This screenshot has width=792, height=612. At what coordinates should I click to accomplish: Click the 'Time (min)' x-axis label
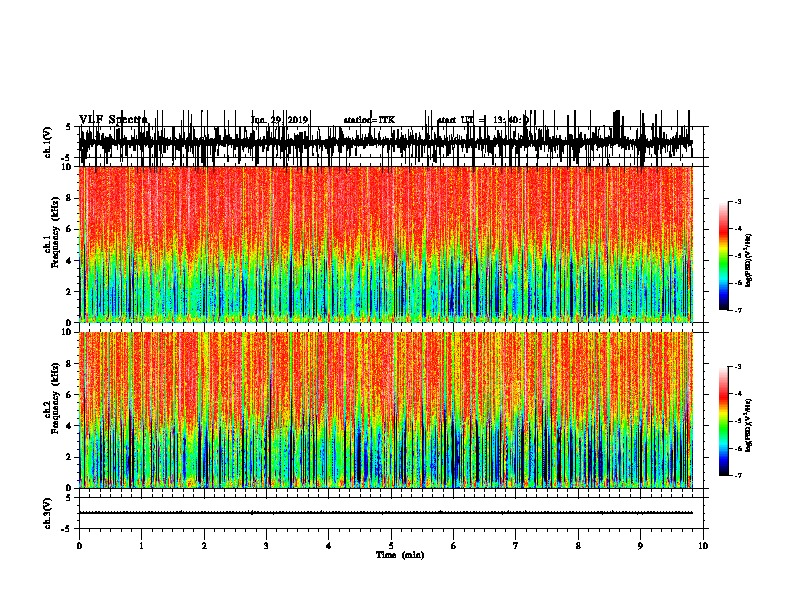tap(400, 555)
